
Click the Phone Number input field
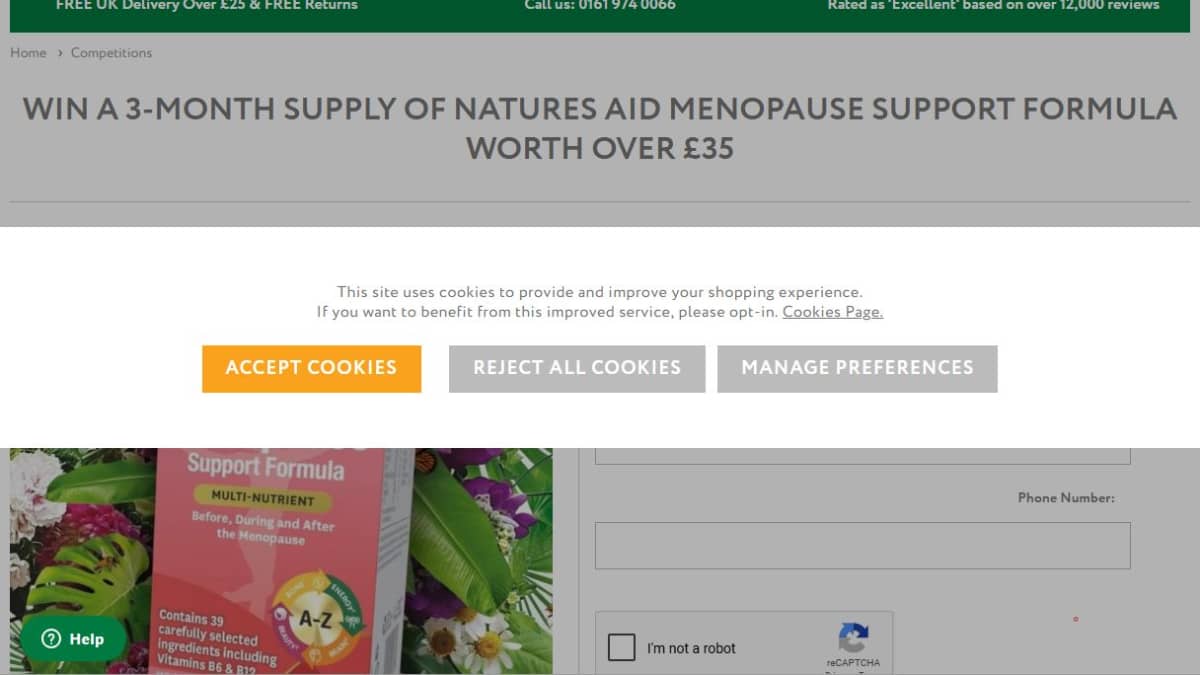pos(862,545)
